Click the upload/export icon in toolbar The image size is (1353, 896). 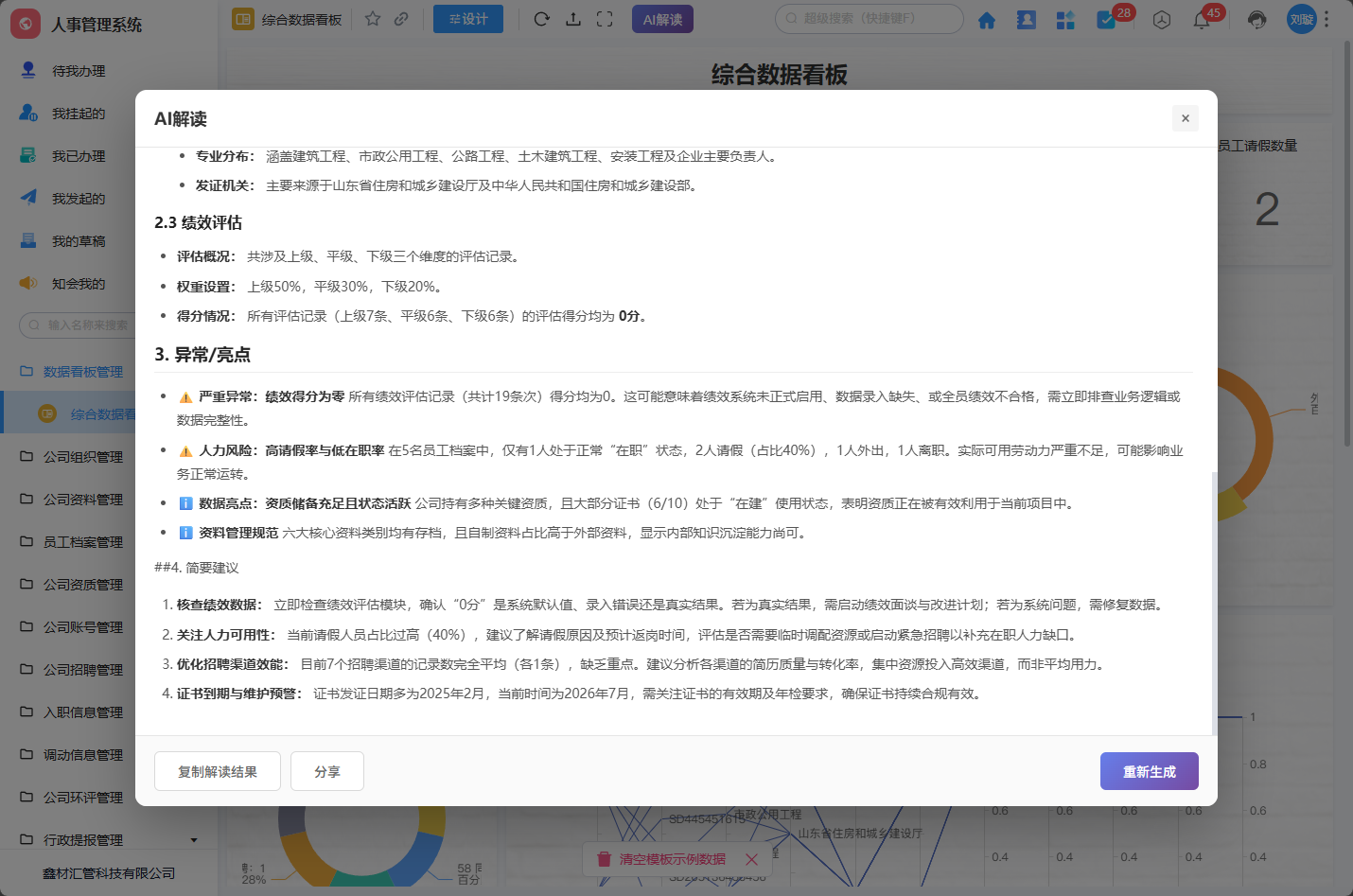(573, 19)
